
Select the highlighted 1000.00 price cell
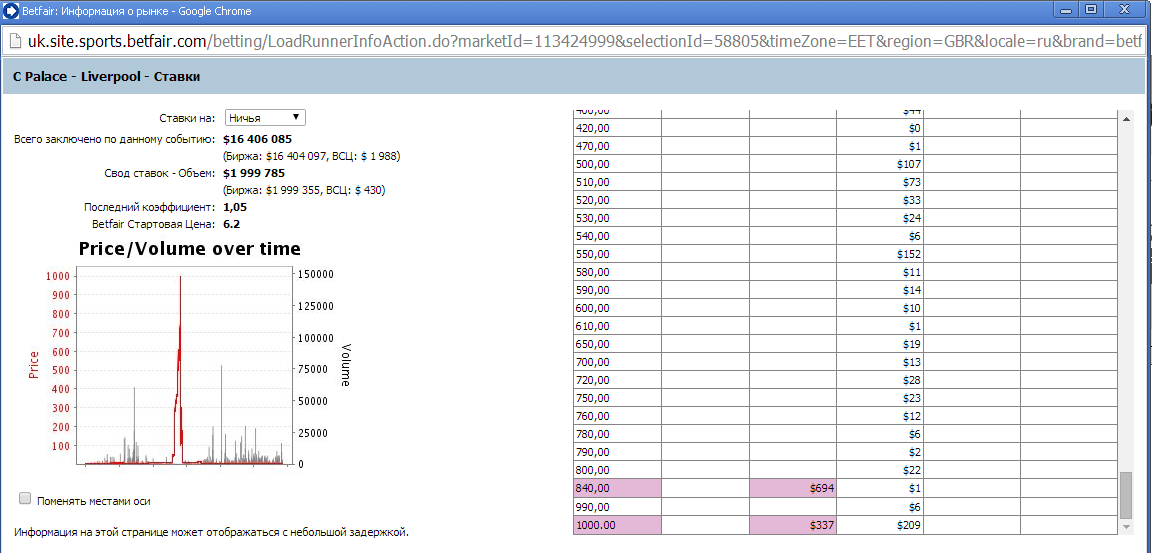tap(617, 524)
